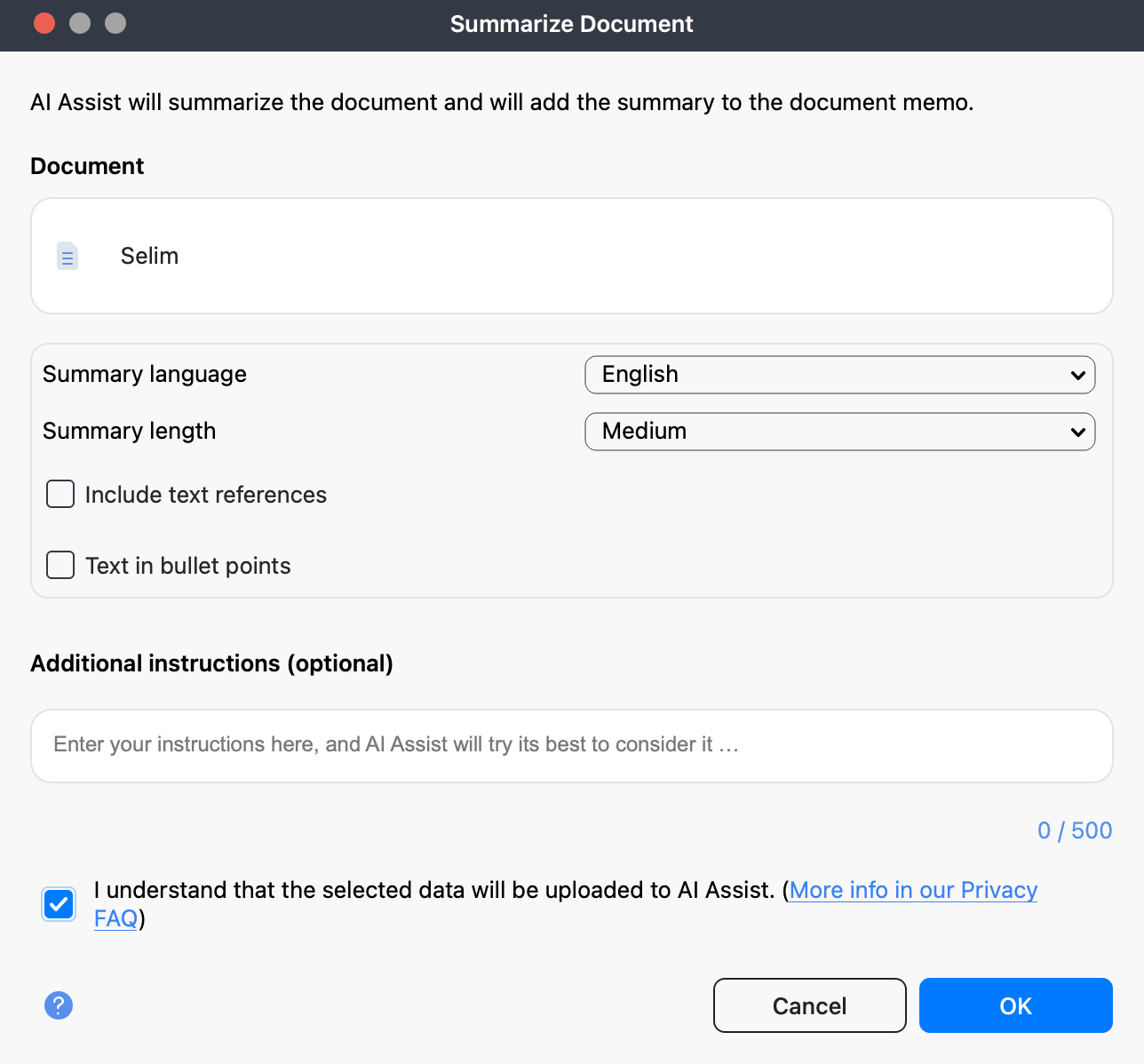Click the Summary language label

point(145,375)
